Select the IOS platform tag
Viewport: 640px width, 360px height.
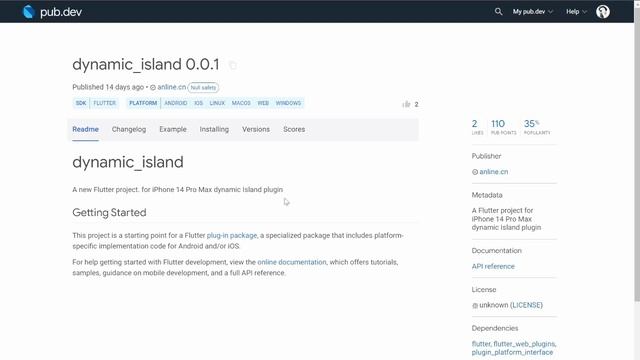198,103
